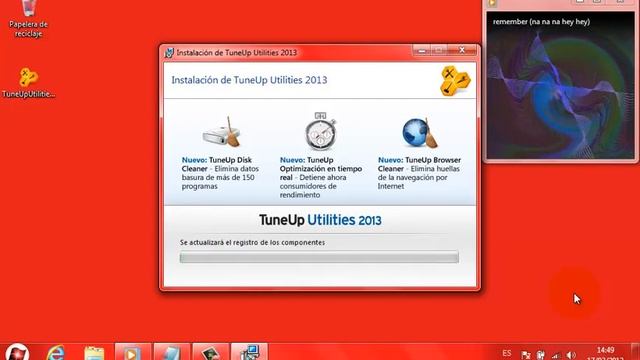The width and height of the screenshot is (640, 360).
Task: Close the TuneUp installer window
Action: coord(462,50)
